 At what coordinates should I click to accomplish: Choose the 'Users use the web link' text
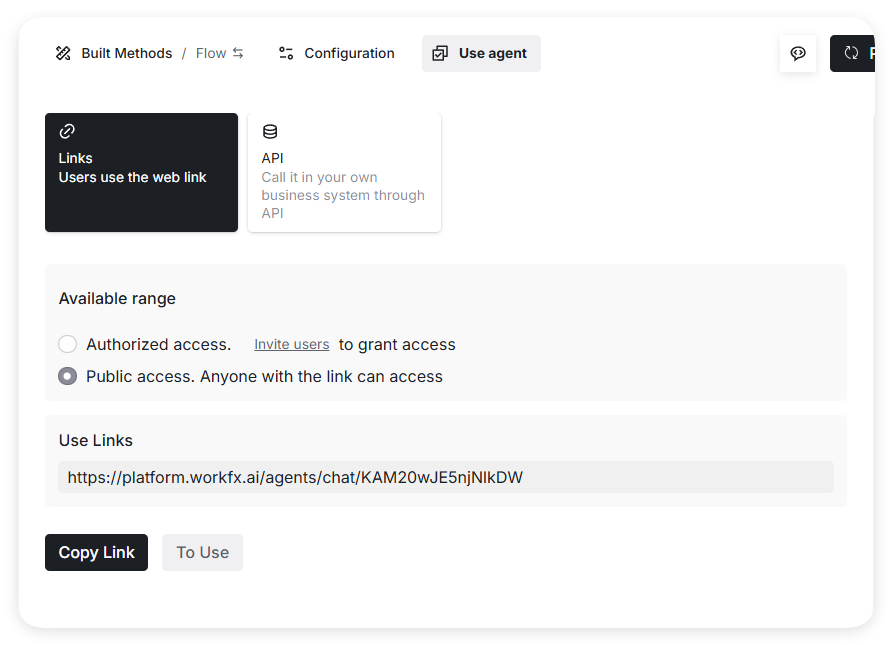[x=133, y=177]
